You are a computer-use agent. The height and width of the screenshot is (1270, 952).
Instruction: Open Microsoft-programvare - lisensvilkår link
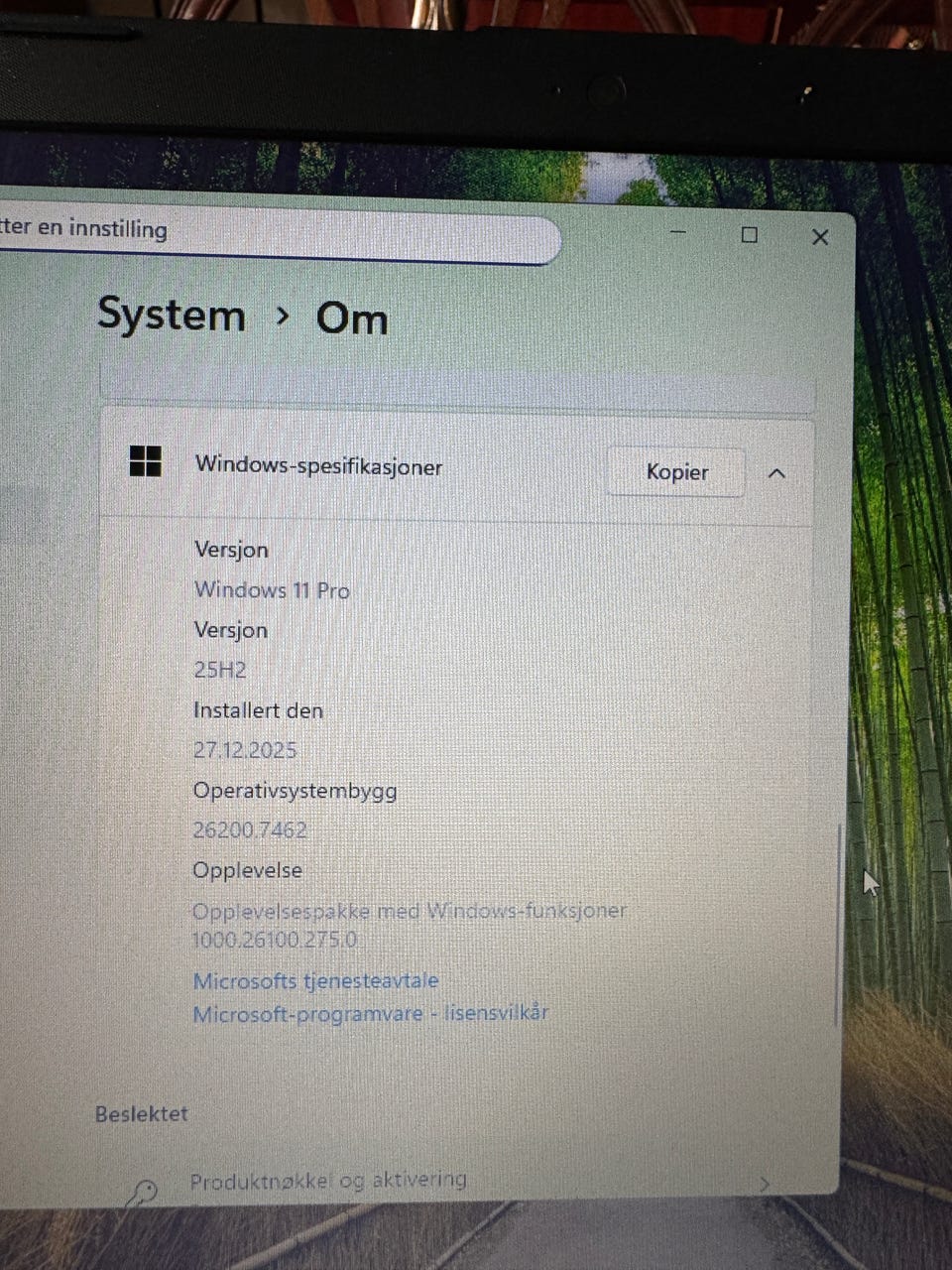tap(370, 1013)
